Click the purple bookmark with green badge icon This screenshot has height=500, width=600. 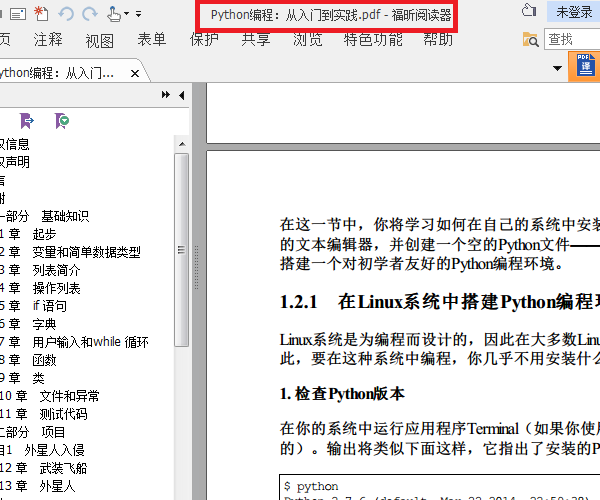pos(62,121)
